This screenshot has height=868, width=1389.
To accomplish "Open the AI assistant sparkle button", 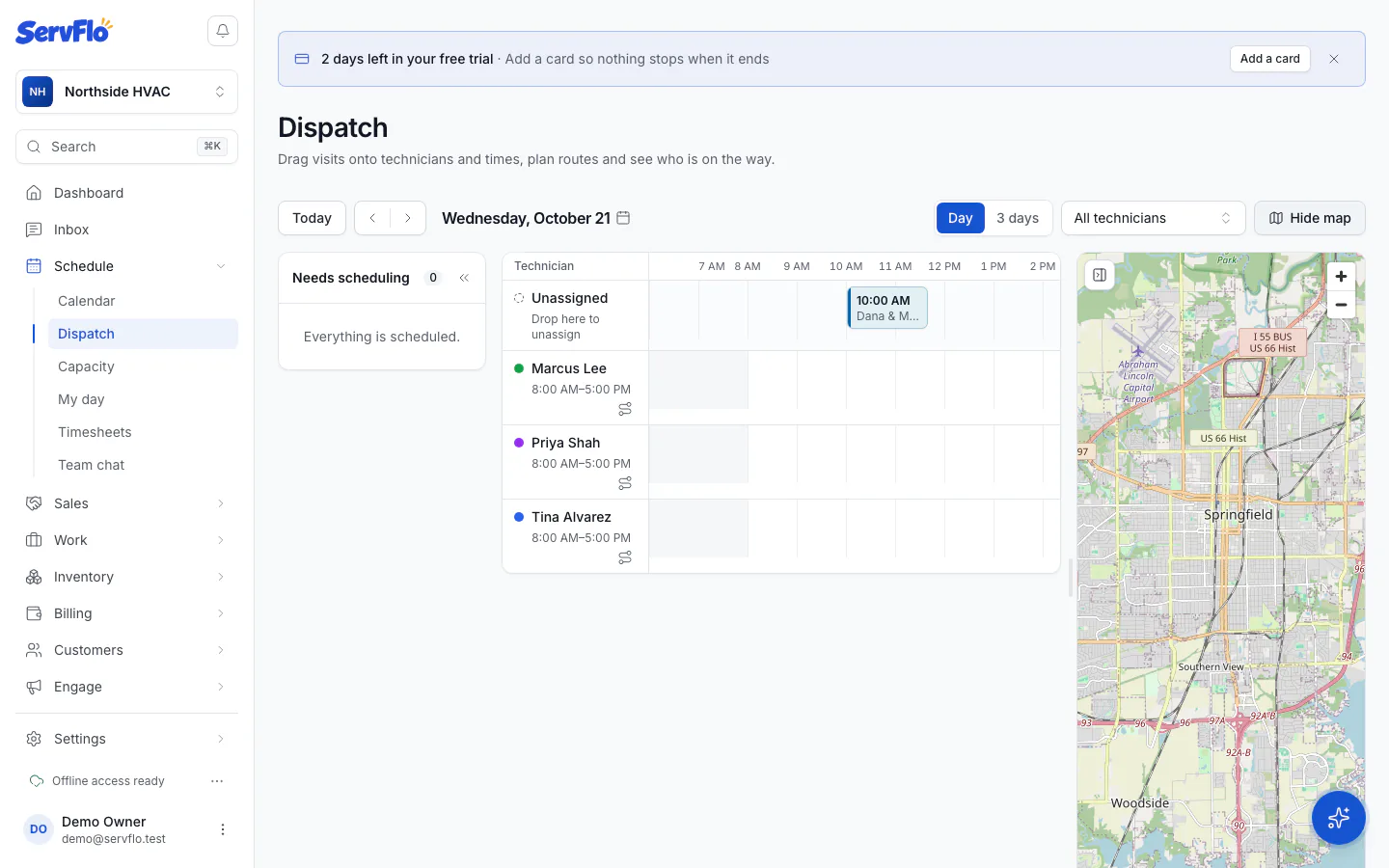I will click(1339, 818).
